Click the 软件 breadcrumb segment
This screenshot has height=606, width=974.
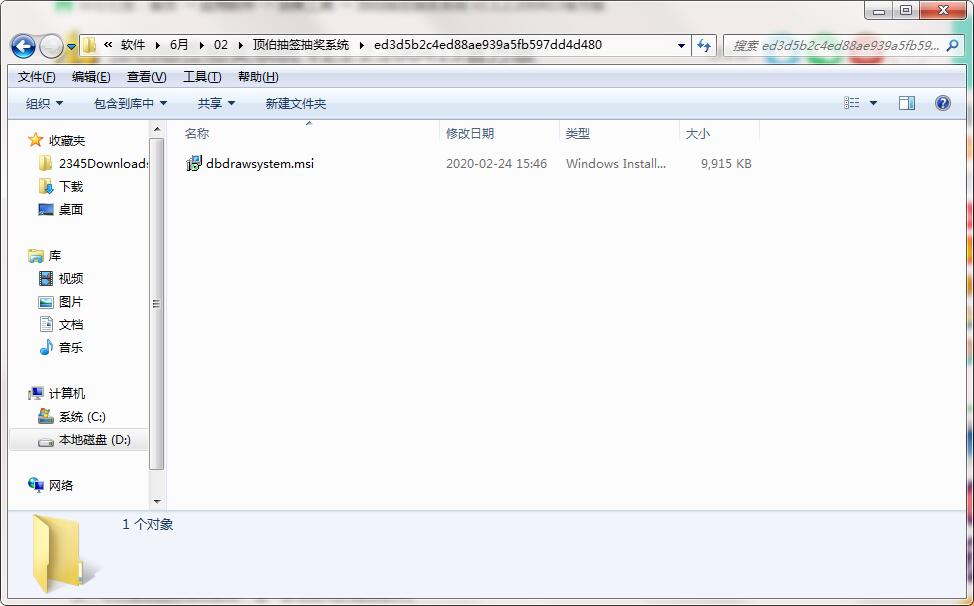pyautogui.click(x=132, y=45)
